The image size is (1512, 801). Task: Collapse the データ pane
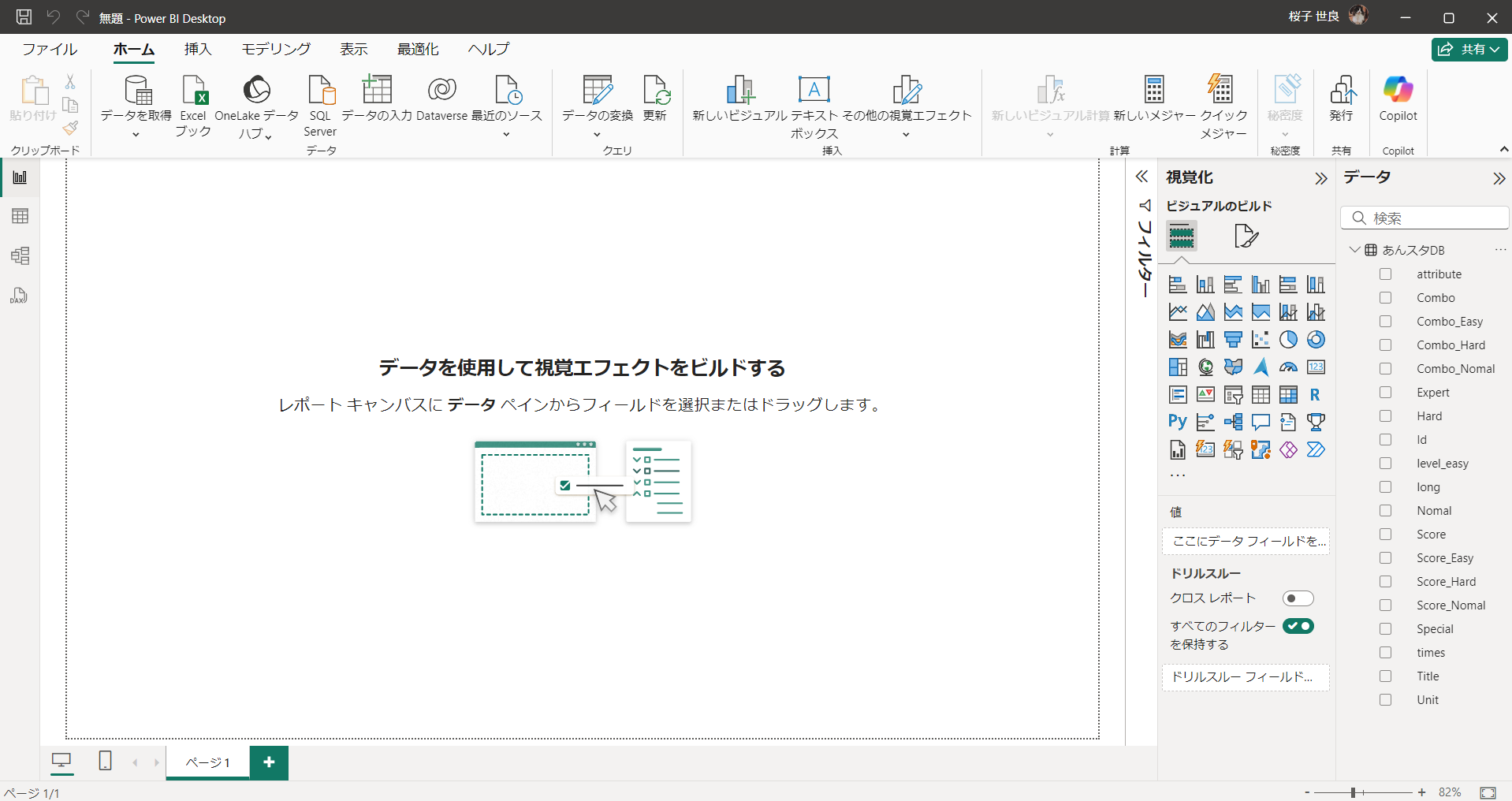[x=1499, y=179]
